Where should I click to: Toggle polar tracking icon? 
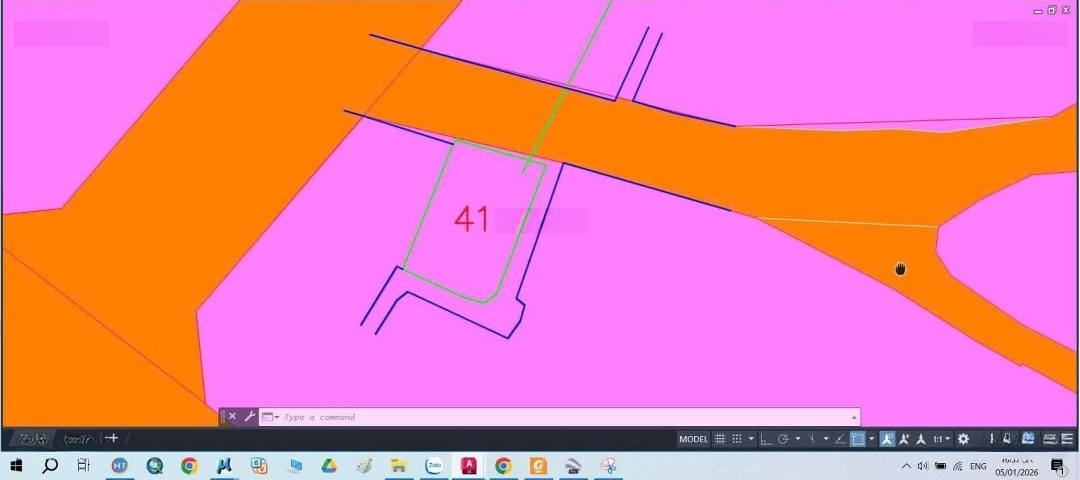click(783, 439)
